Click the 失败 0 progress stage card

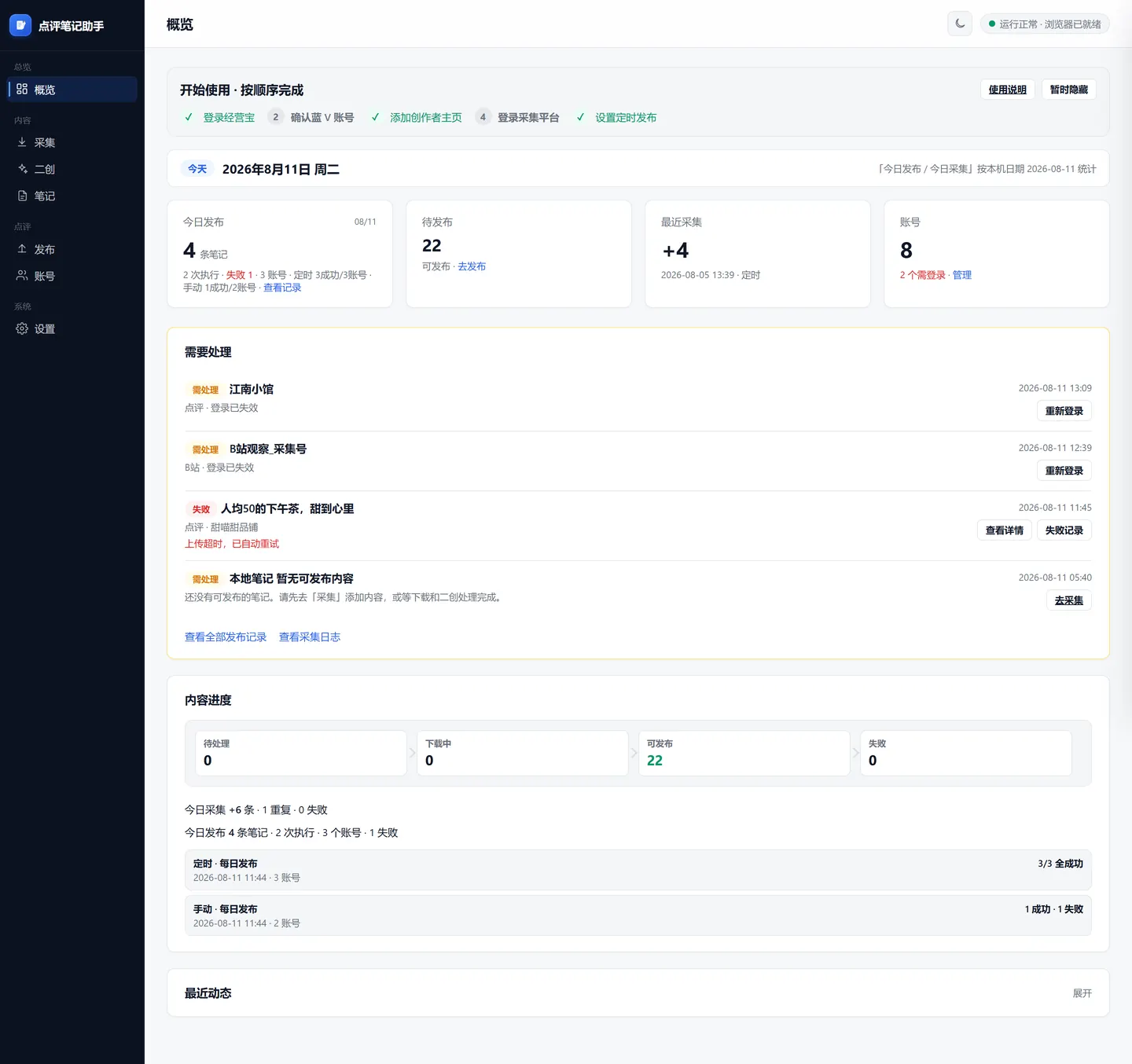point(966,753)
